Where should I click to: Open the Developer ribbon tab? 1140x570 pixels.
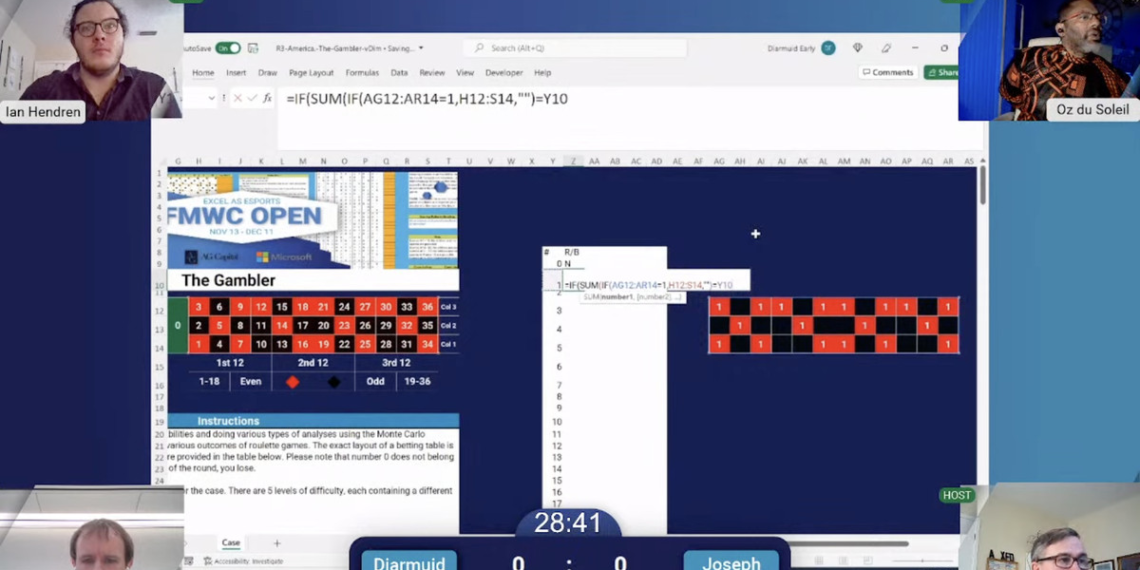pos(504,73)
